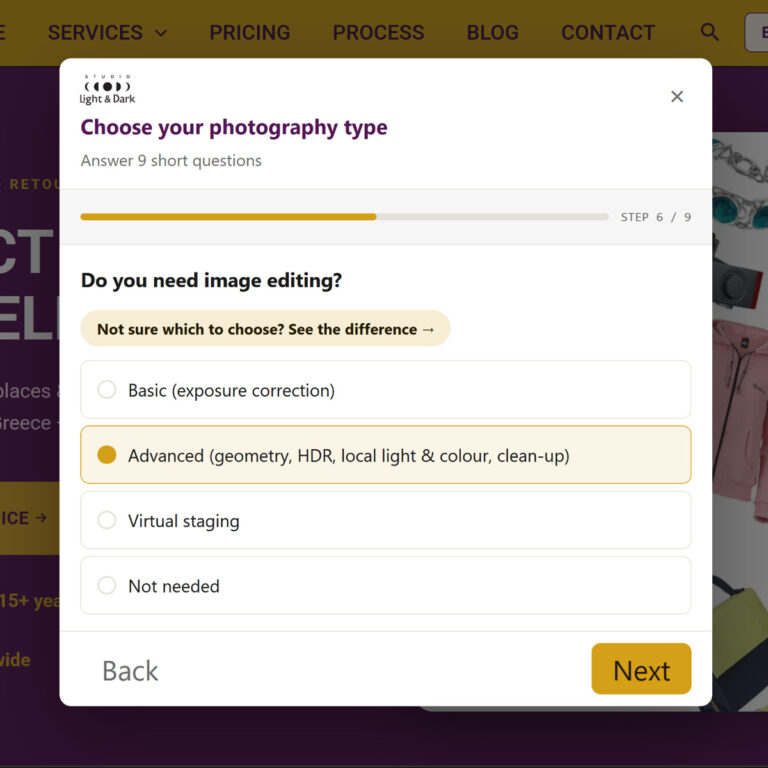Select Basic exposure correction radio option
768x768 pixels.
(x=385, y=390)
